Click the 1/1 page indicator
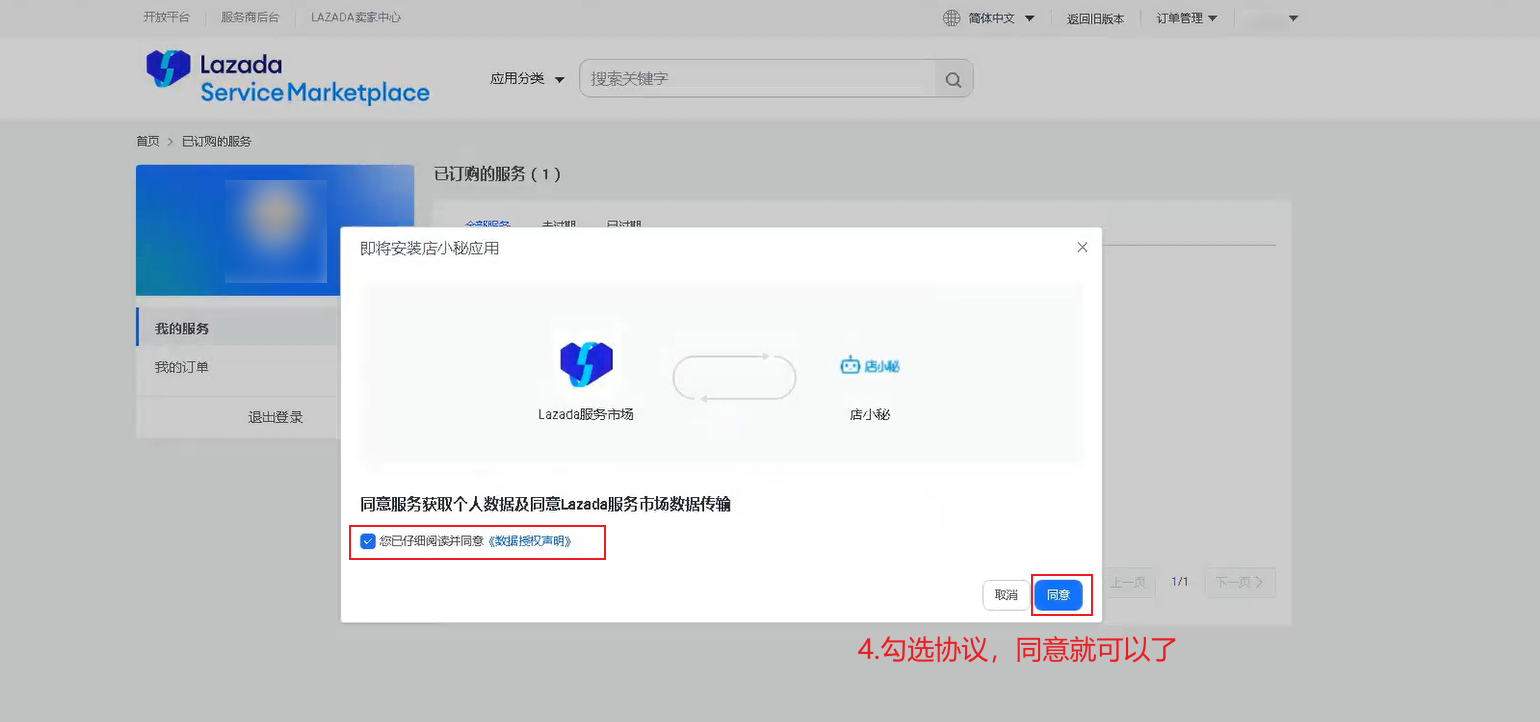This screenshot has height=722, width=1540. click(1180, 582)
